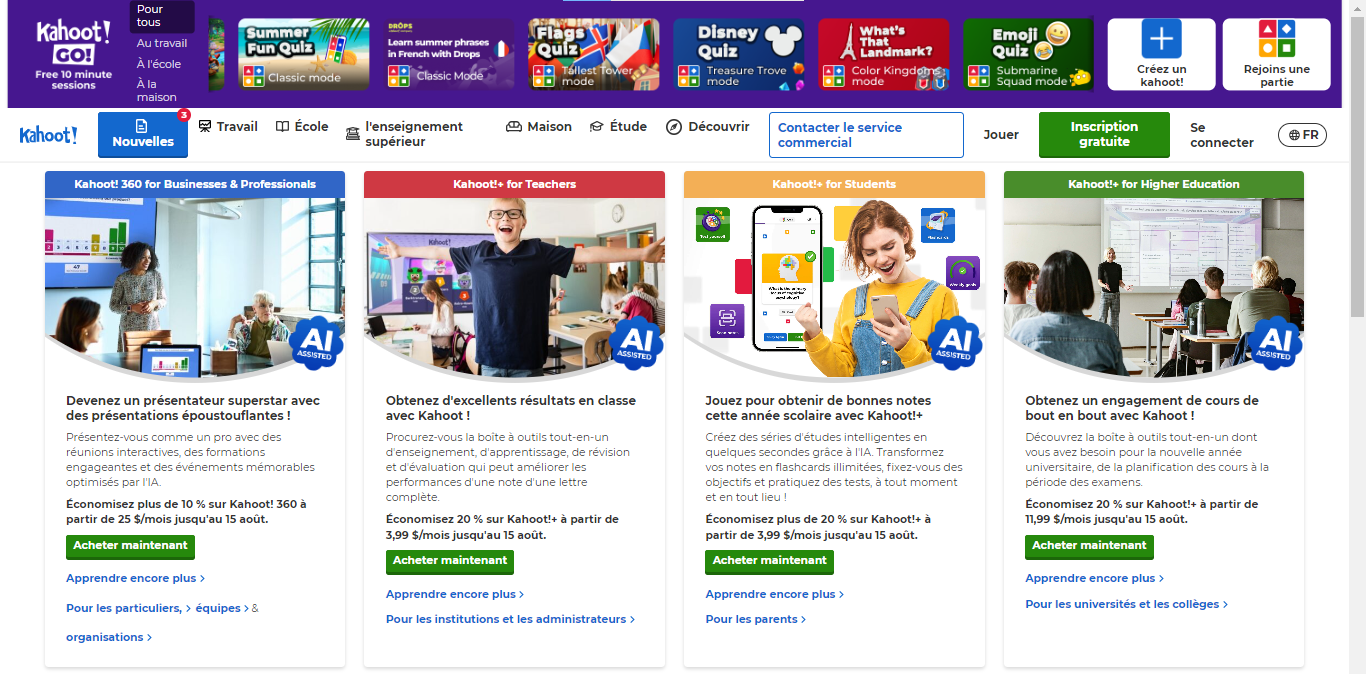Open the FR language selector
Screen dimensions: 1366x674
click(x=1303, y=135)
